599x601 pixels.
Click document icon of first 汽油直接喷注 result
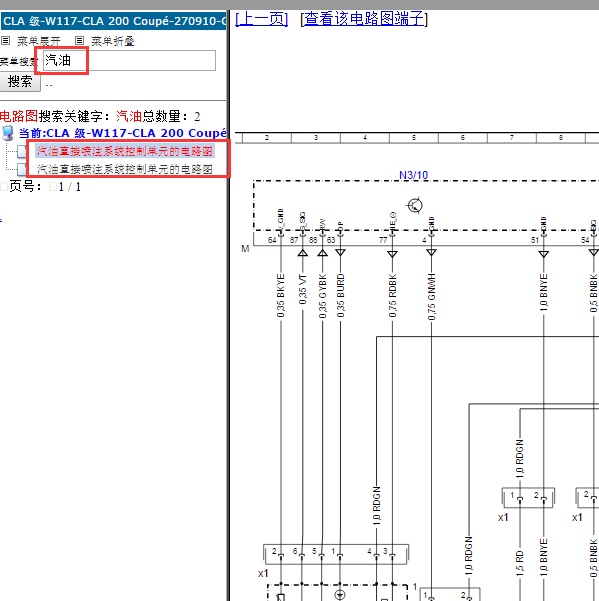pyautogui.click(x=22, y=151)
